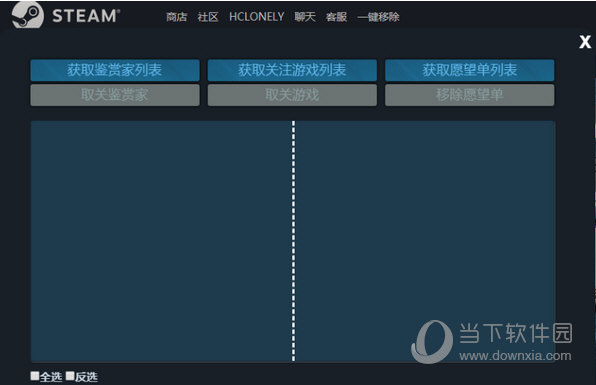Click the greyed 取关鉴赏家 button
The image size is (596, 385).
point(115,95)
